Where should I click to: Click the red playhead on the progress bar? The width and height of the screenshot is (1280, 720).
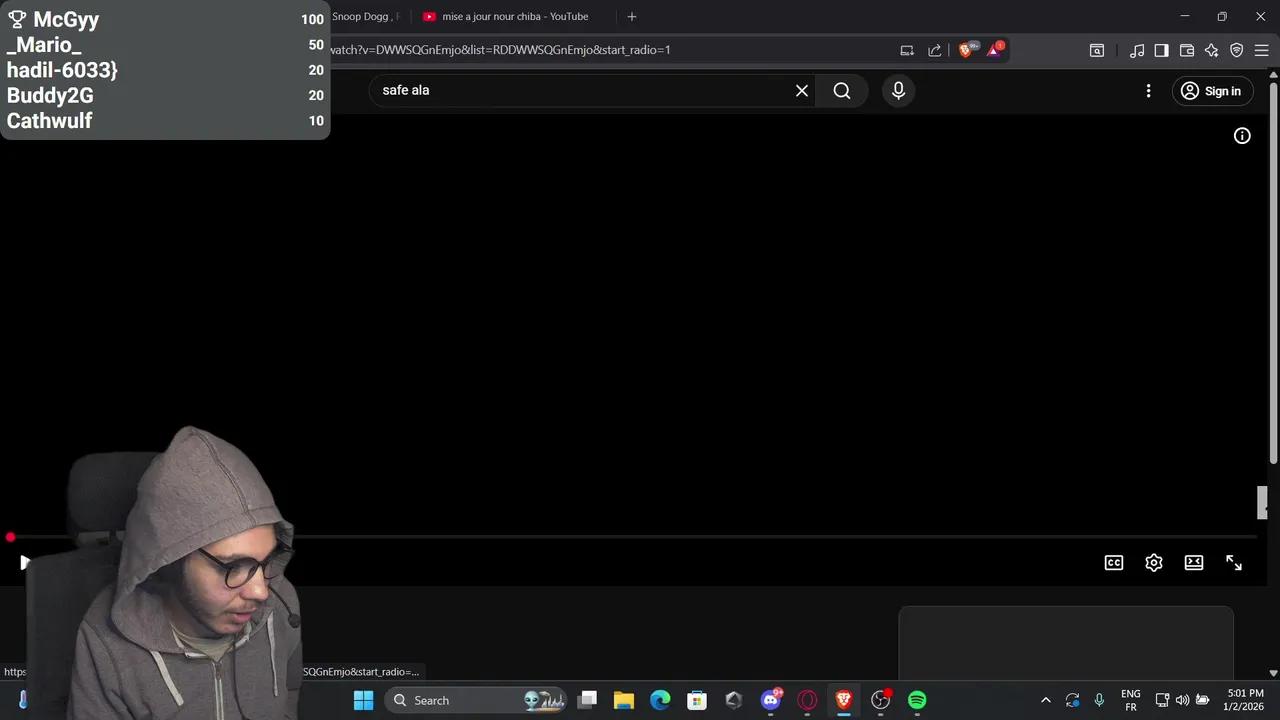tap(10, 537)
